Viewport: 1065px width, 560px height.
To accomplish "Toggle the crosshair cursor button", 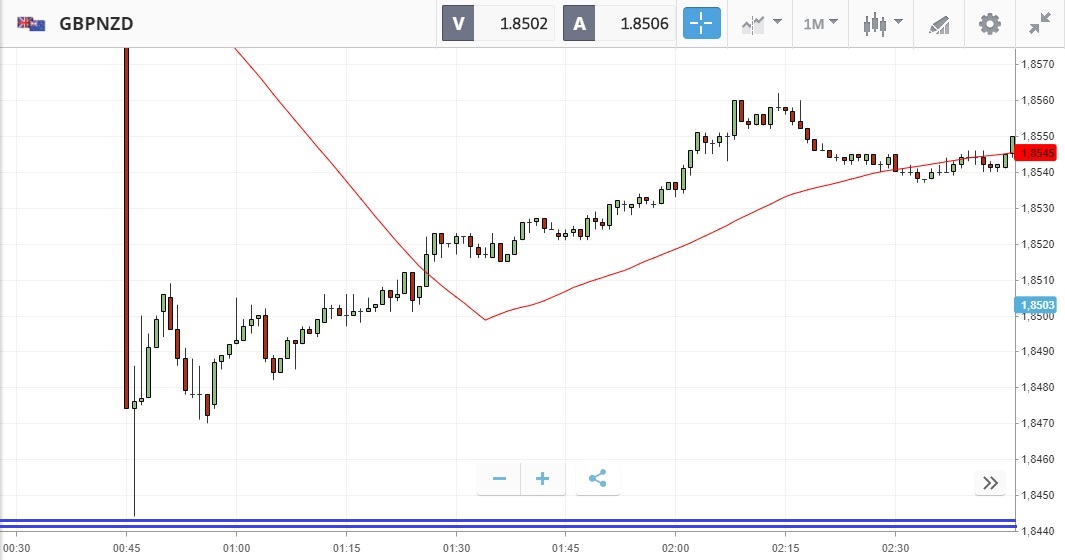I will point(702,23).
